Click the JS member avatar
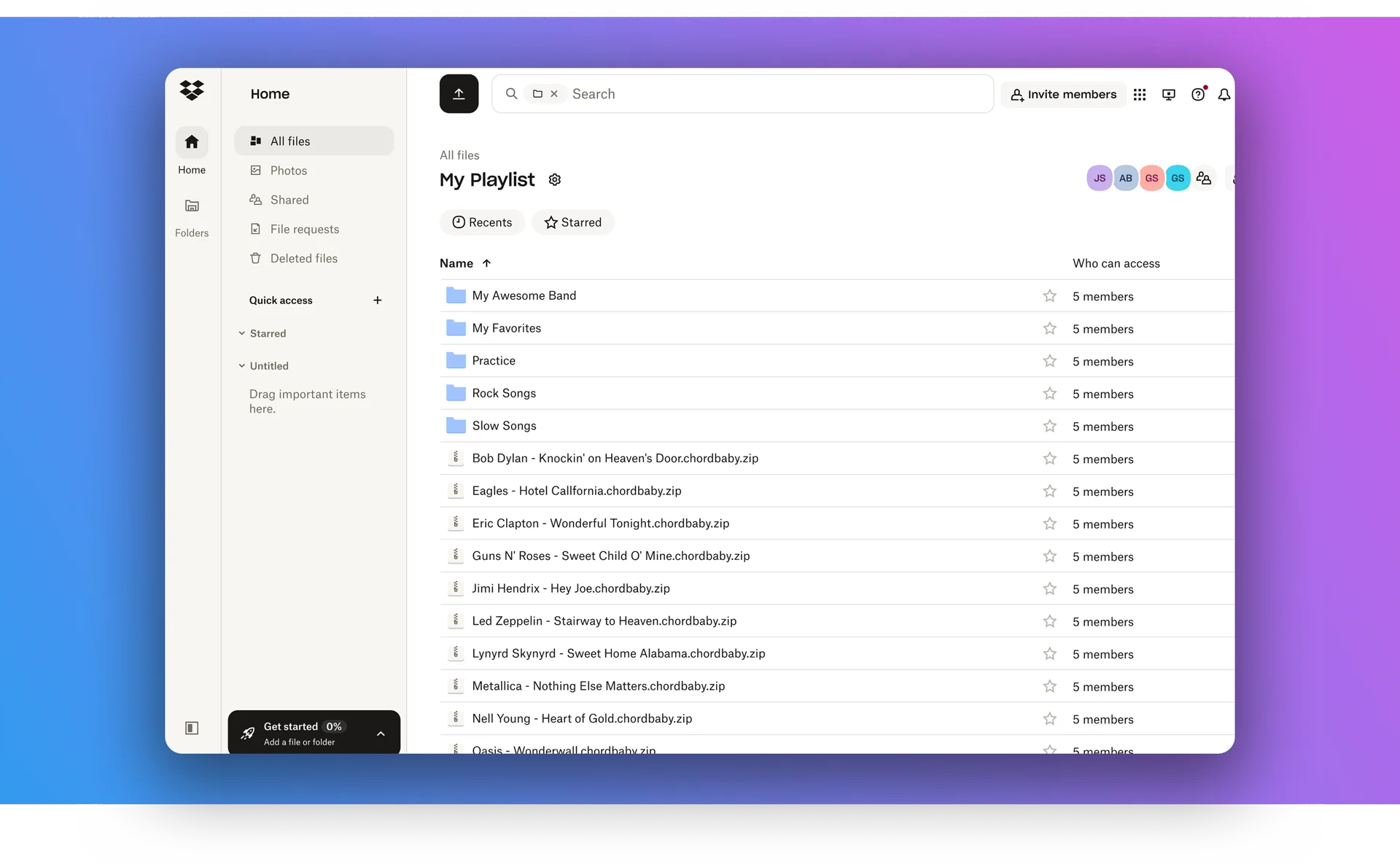The height and width of the screenshot is (864, 1400). [1099, 178]
